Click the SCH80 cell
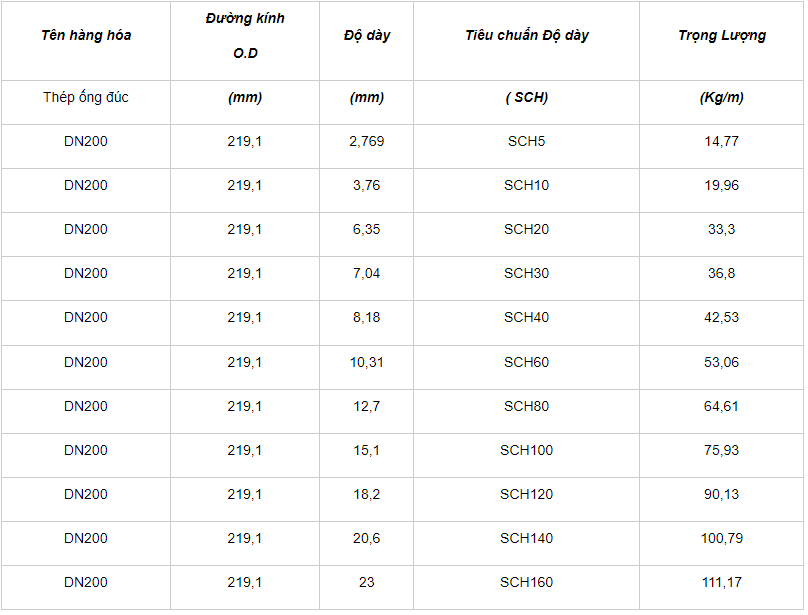The width and height of the screenshot is (808, 615). point(526,406)
